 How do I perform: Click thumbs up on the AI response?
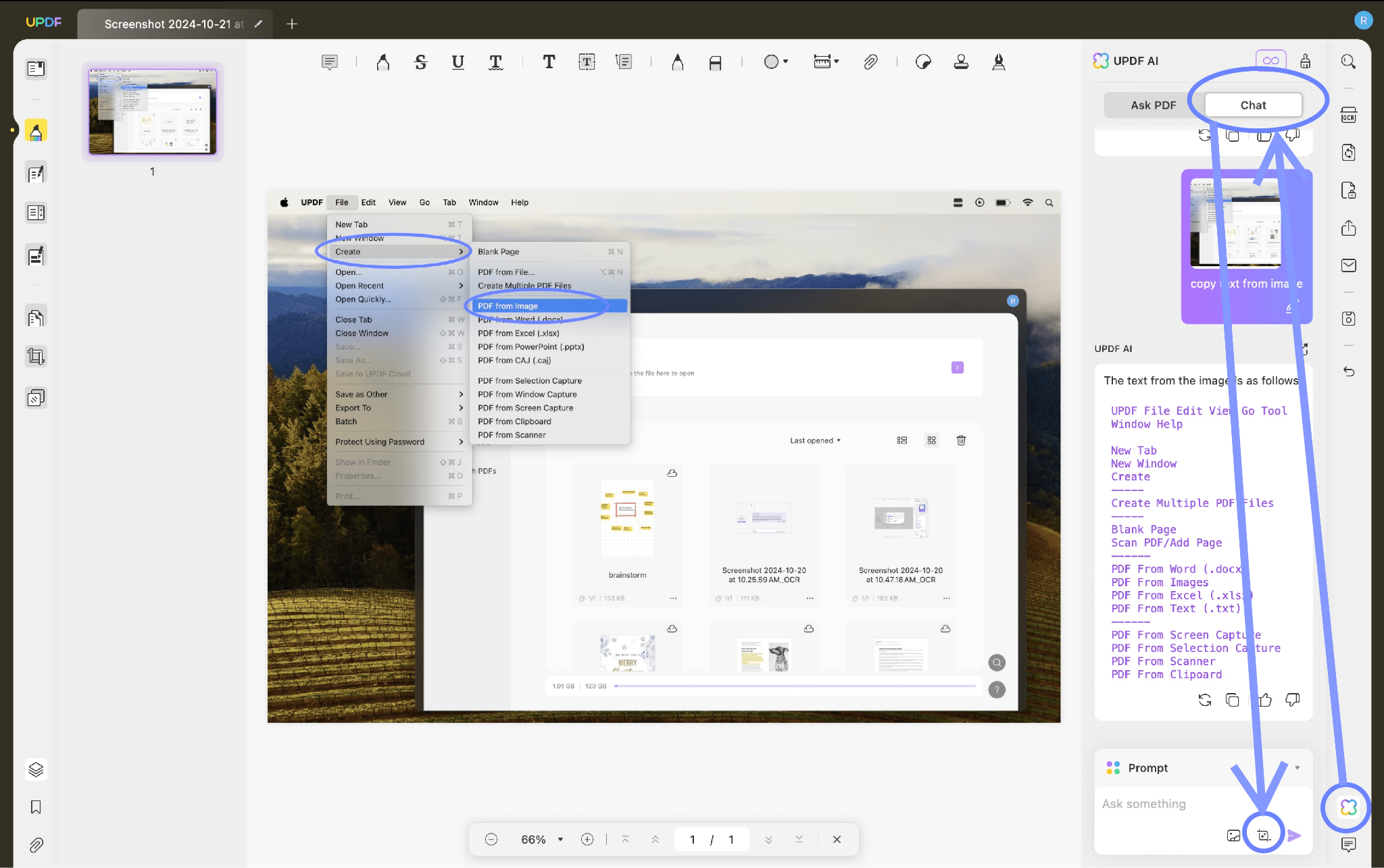(x=1264, y=700)
